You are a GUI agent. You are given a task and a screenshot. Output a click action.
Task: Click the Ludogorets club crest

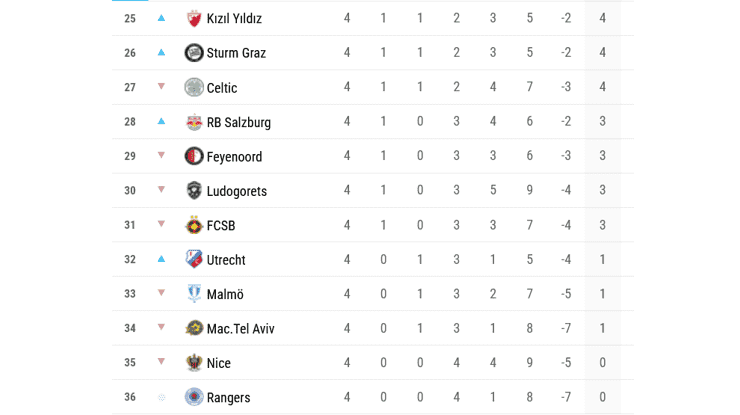pos(194,191)
